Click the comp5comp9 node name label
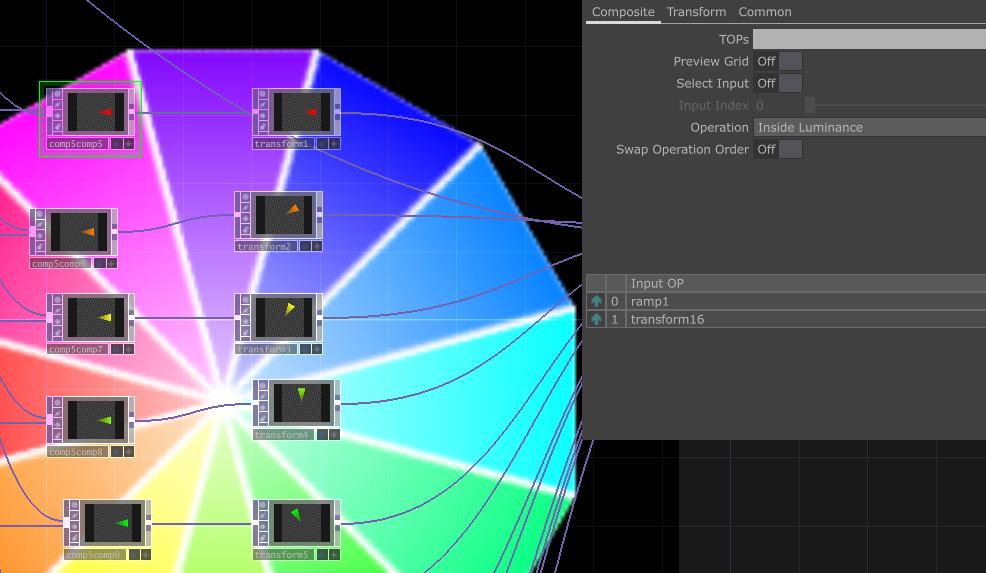Screen dimensions: 986x573 (x=93, y=555)
